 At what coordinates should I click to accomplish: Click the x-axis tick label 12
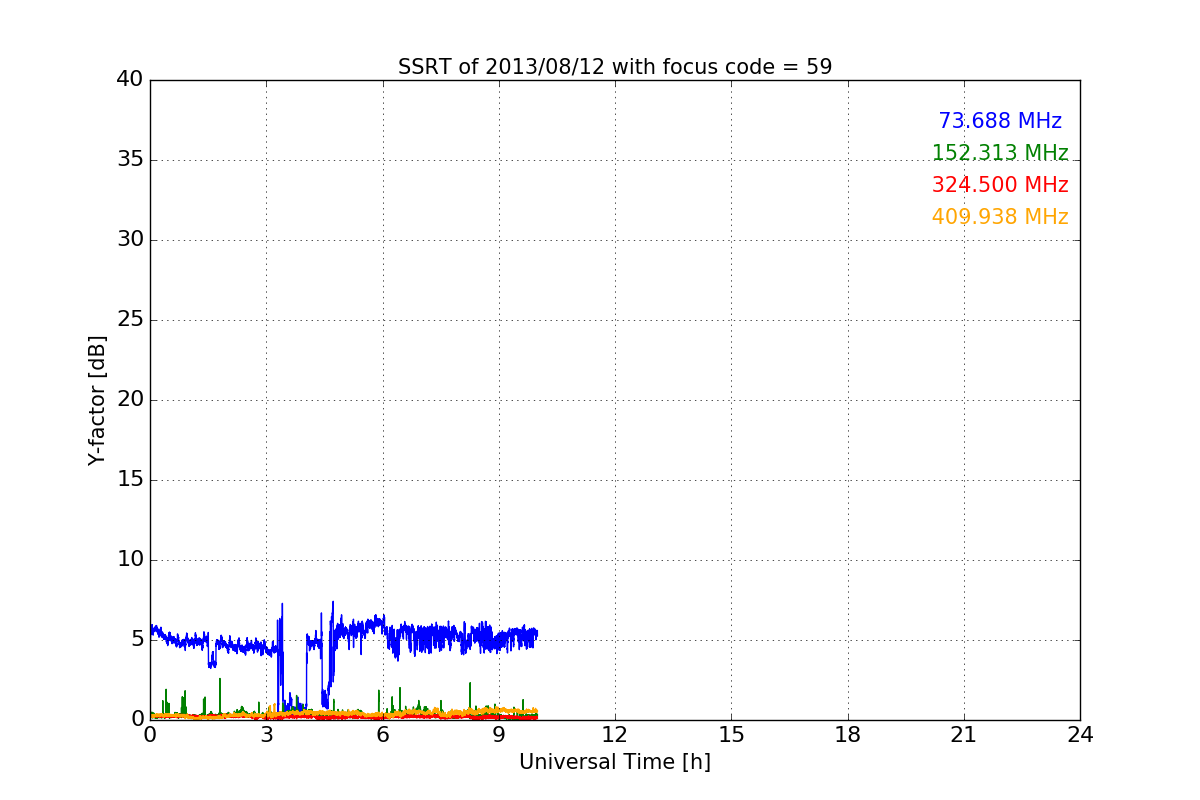click(x=615, y=735)
